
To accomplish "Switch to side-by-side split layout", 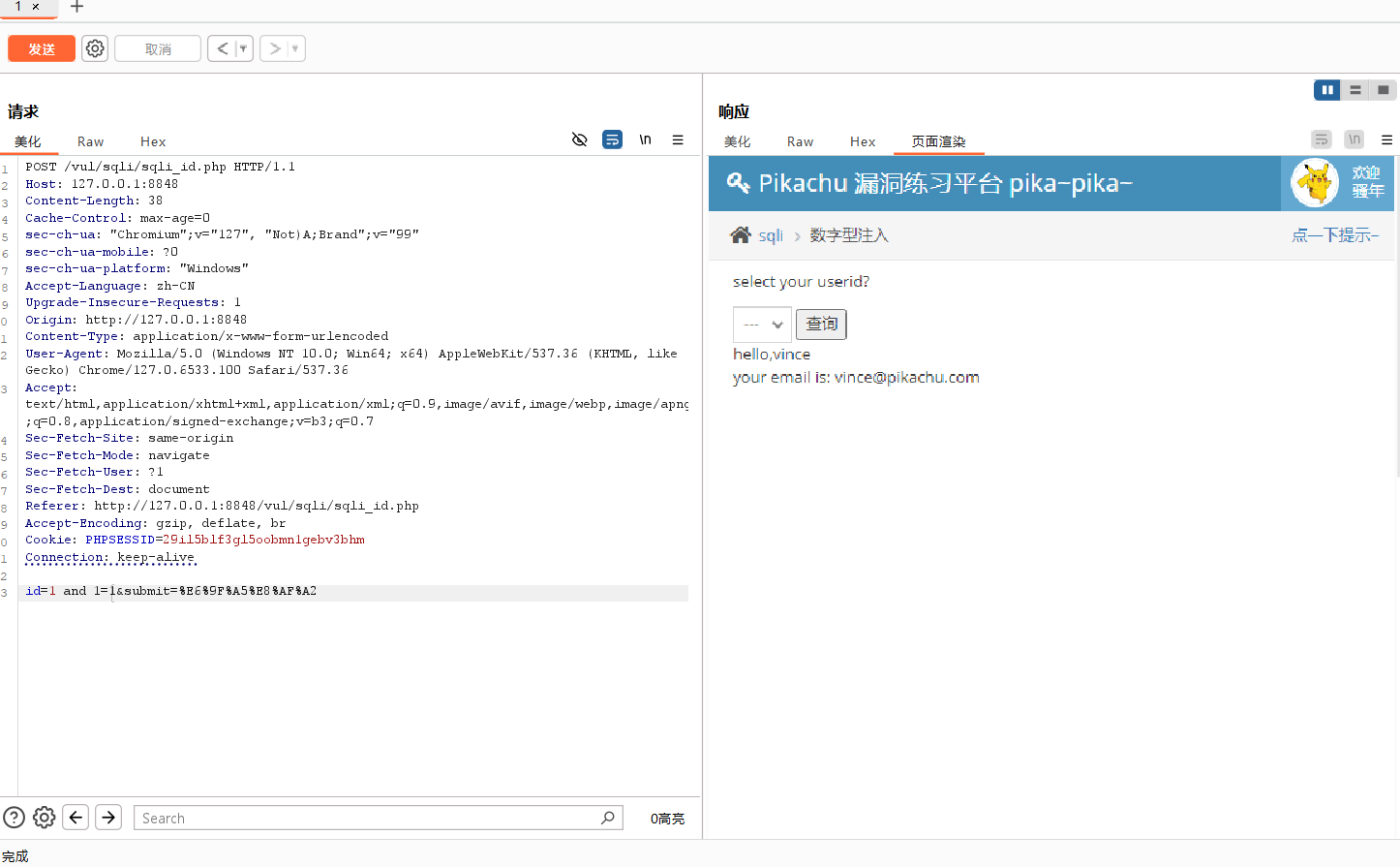I will point(1326,90).
